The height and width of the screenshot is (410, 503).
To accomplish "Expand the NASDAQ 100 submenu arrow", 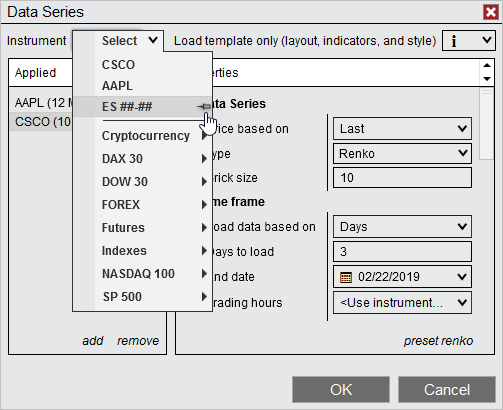I will (204, 274).
